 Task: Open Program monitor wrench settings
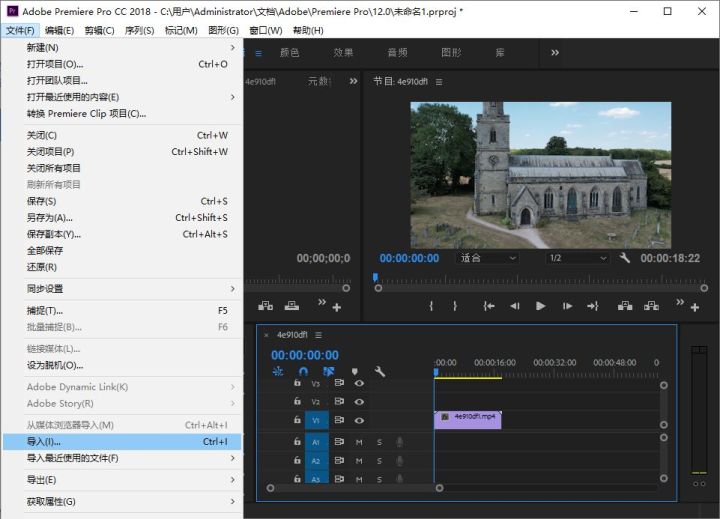625,258
